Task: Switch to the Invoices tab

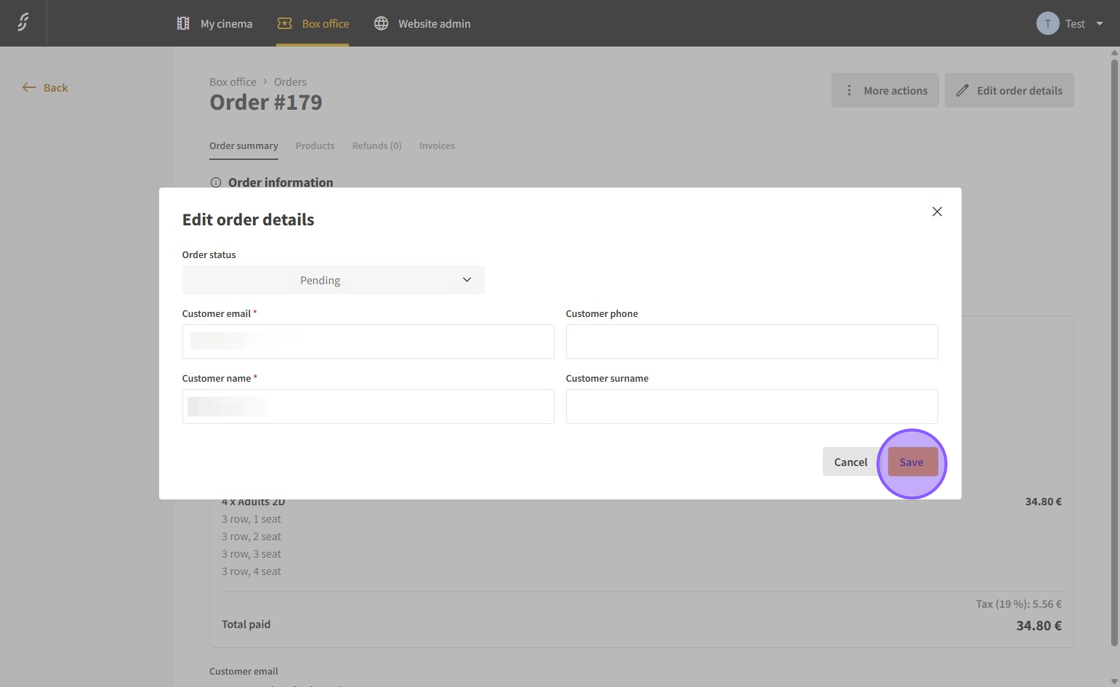Action: [437, 146]
